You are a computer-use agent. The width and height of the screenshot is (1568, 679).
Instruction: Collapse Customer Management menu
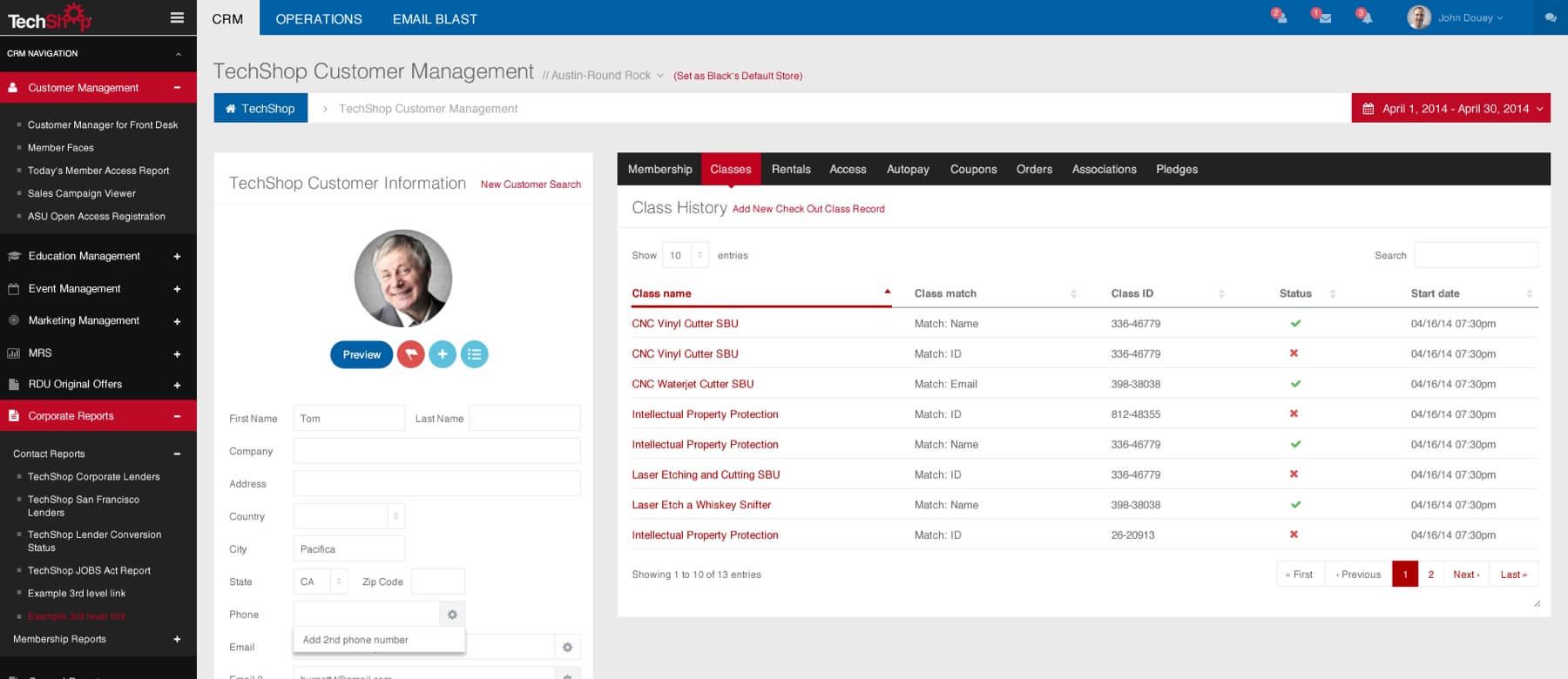[x=177, y=88]
